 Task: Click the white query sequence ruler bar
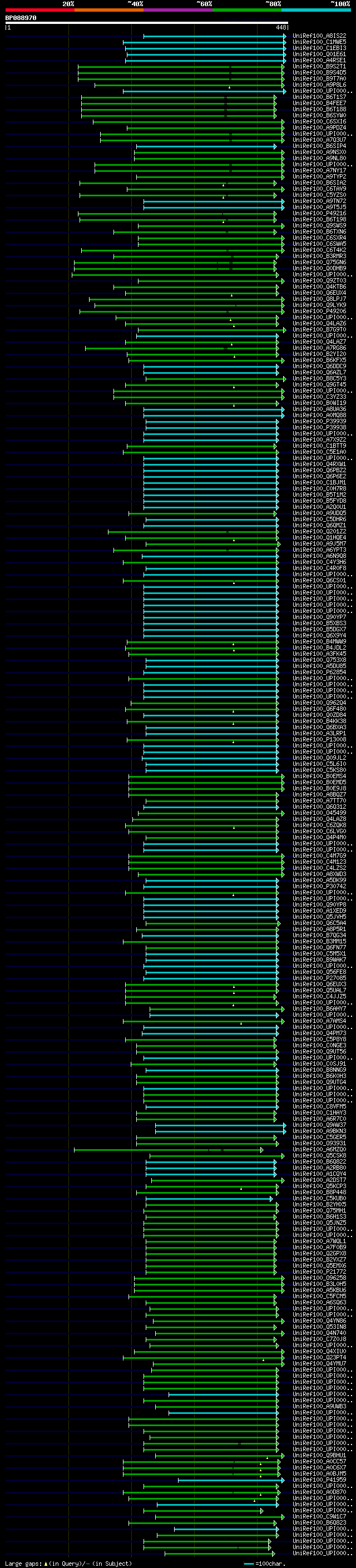147,22
